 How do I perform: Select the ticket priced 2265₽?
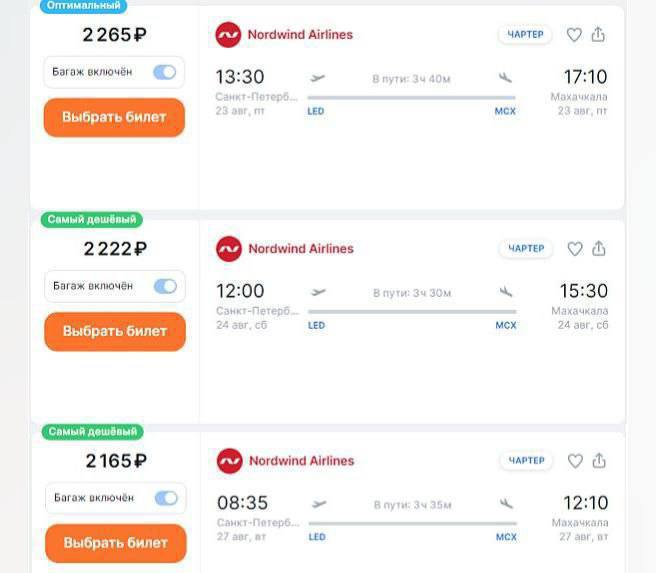(x=114, y=117)
